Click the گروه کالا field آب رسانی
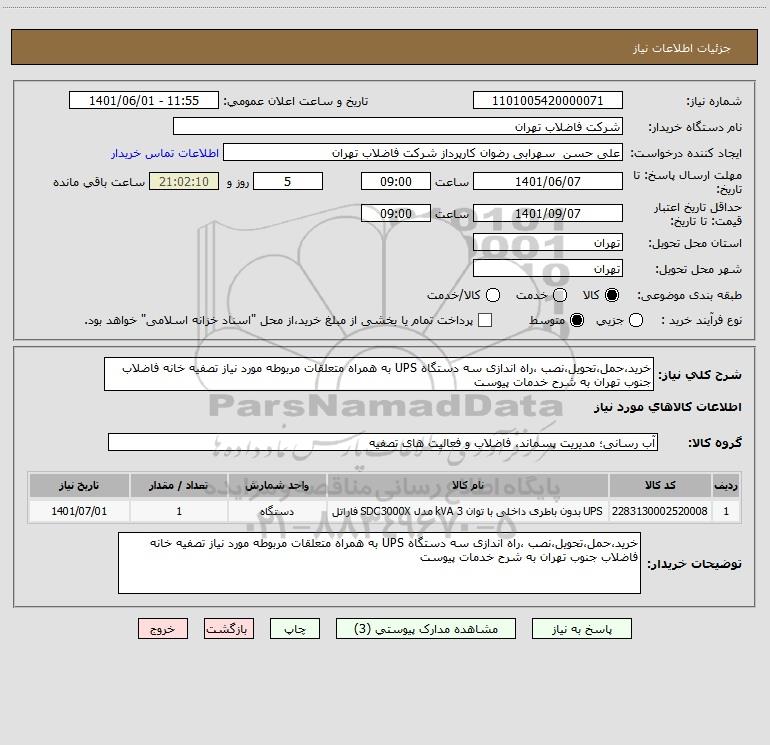This screenshot has width=770, height=745. tap(383, 442)
